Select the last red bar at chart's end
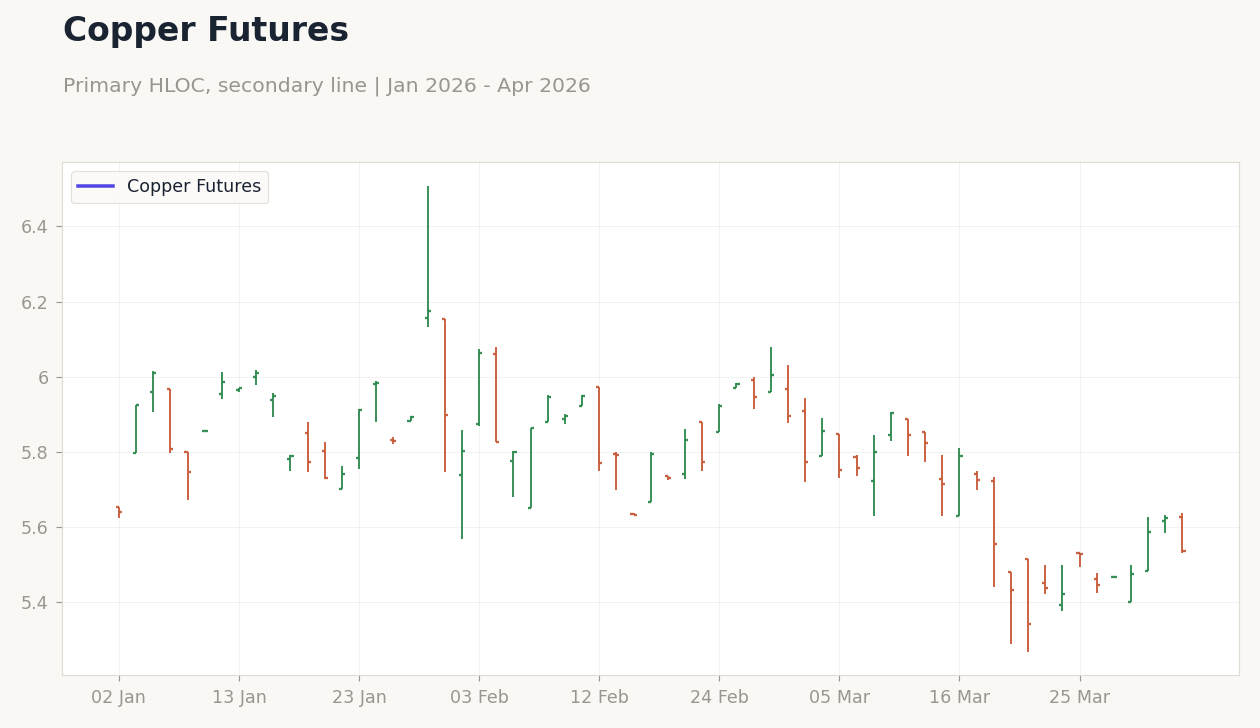Image resolution: width=1260 pixels, height=728 pixels. (x=1181, y=533)
